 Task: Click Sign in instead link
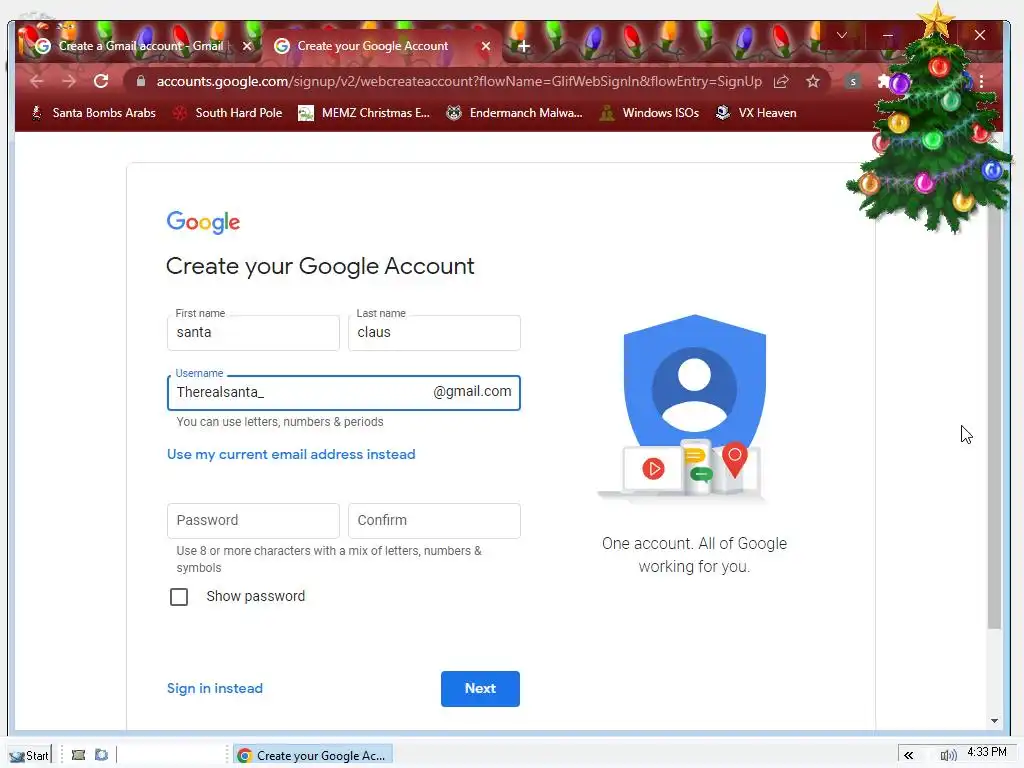click(x=215, y=688)
